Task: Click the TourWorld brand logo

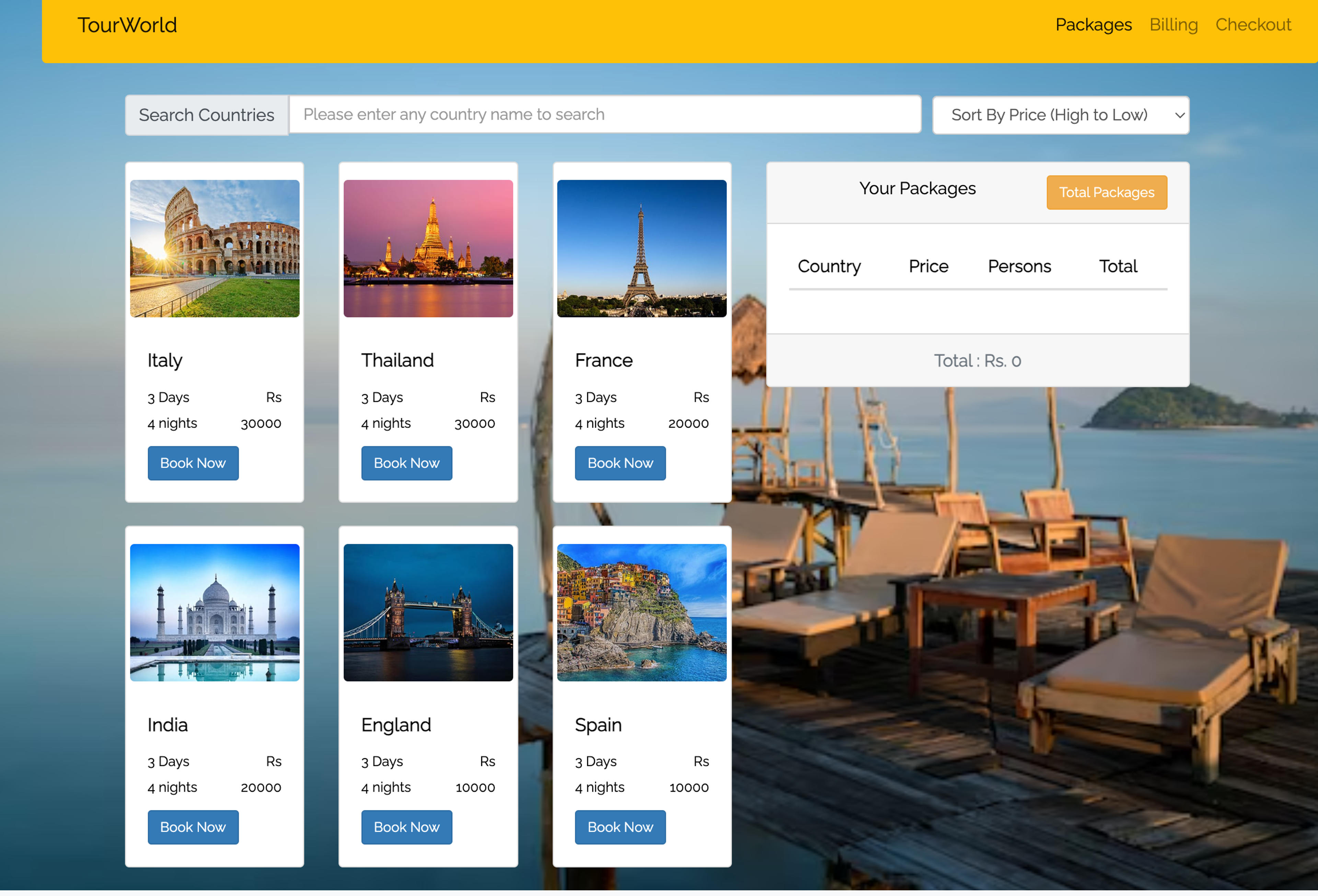Action: pos(127,25)
